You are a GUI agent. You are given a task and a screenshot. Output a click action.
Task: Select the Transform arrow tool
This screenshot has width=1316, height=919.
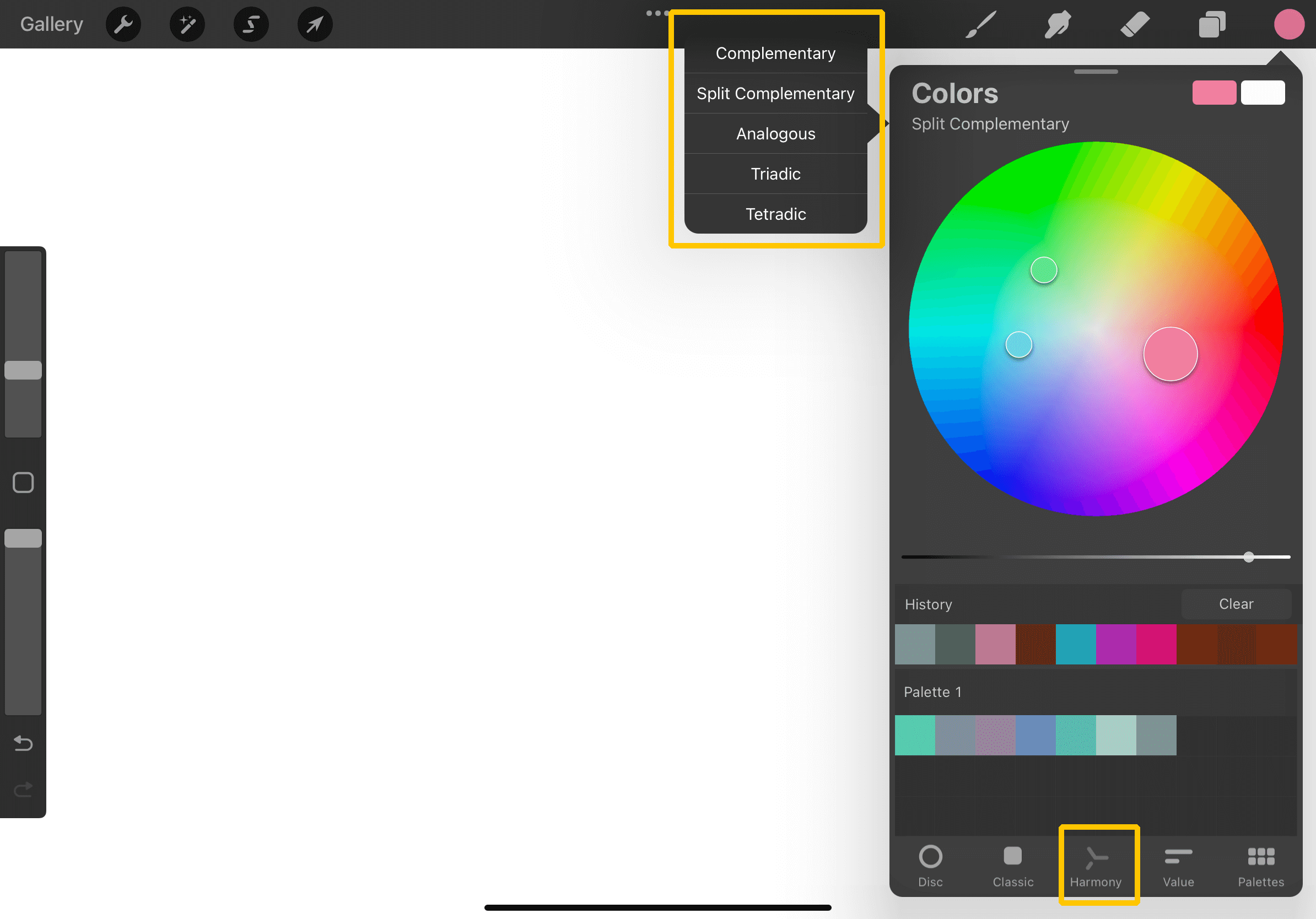[315, 24]
